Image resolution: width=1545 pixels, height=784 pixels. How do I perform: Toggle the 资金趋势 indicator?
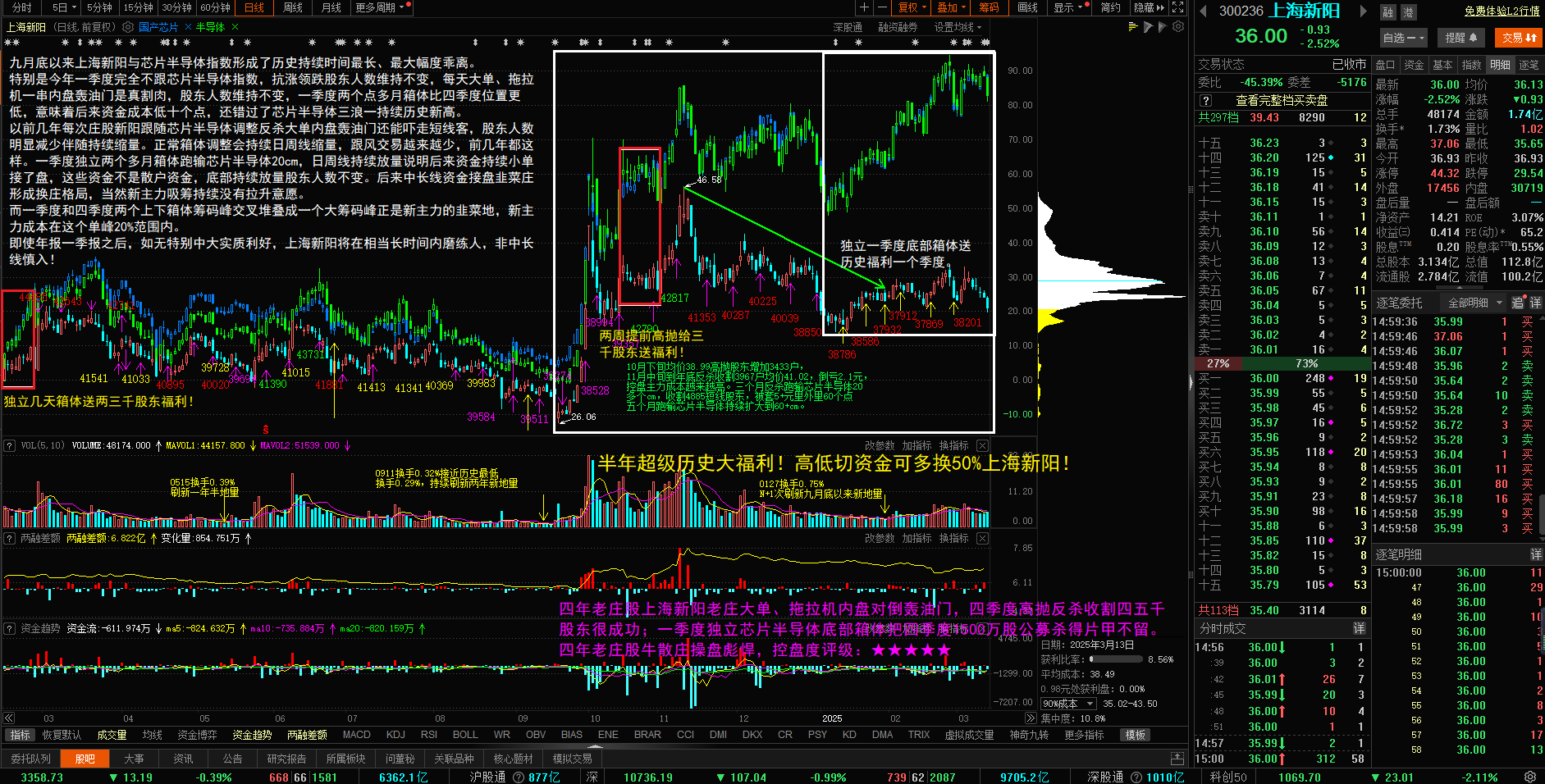(252, 735)
